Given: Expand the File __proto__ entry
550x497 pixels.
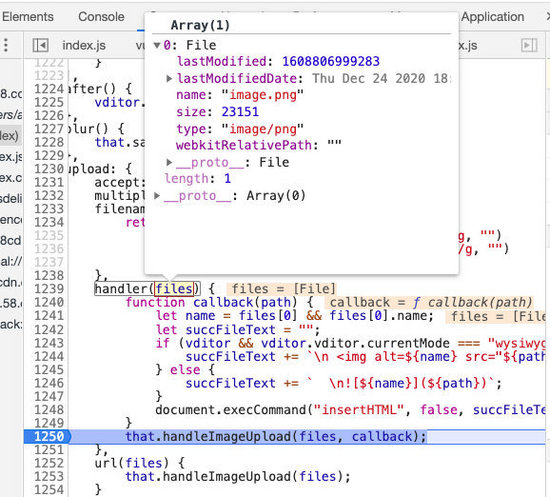Looking at the screenshot, I should [169, 162].
